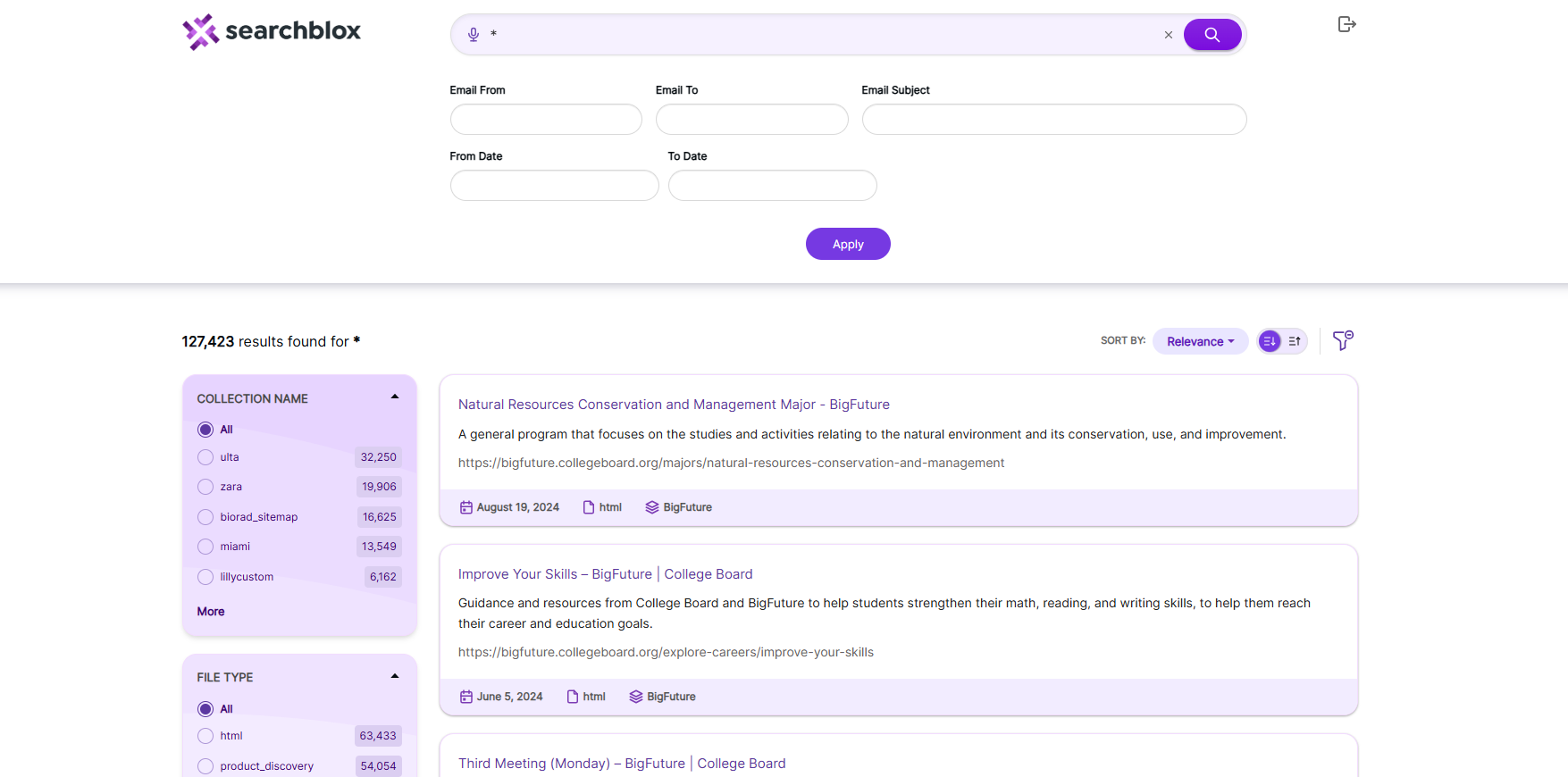Select ascending sort order icon
The width and height of the screenshot is (1568, 777).
pyautogui.click(x=1295, y=341)
